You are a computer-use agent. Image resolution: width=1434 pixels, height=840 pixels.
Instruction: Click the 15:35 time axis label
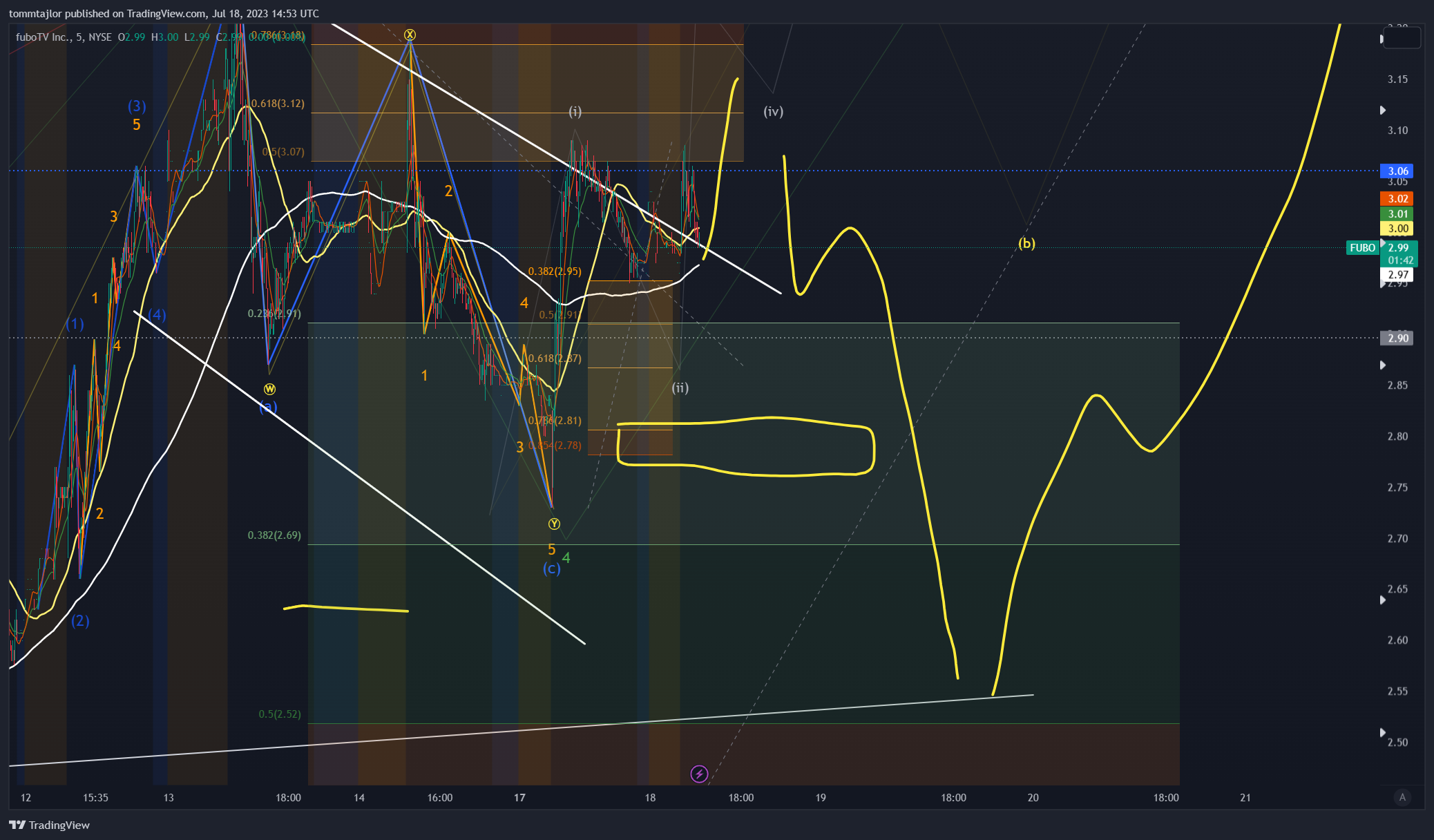click(x=95, y=797)
